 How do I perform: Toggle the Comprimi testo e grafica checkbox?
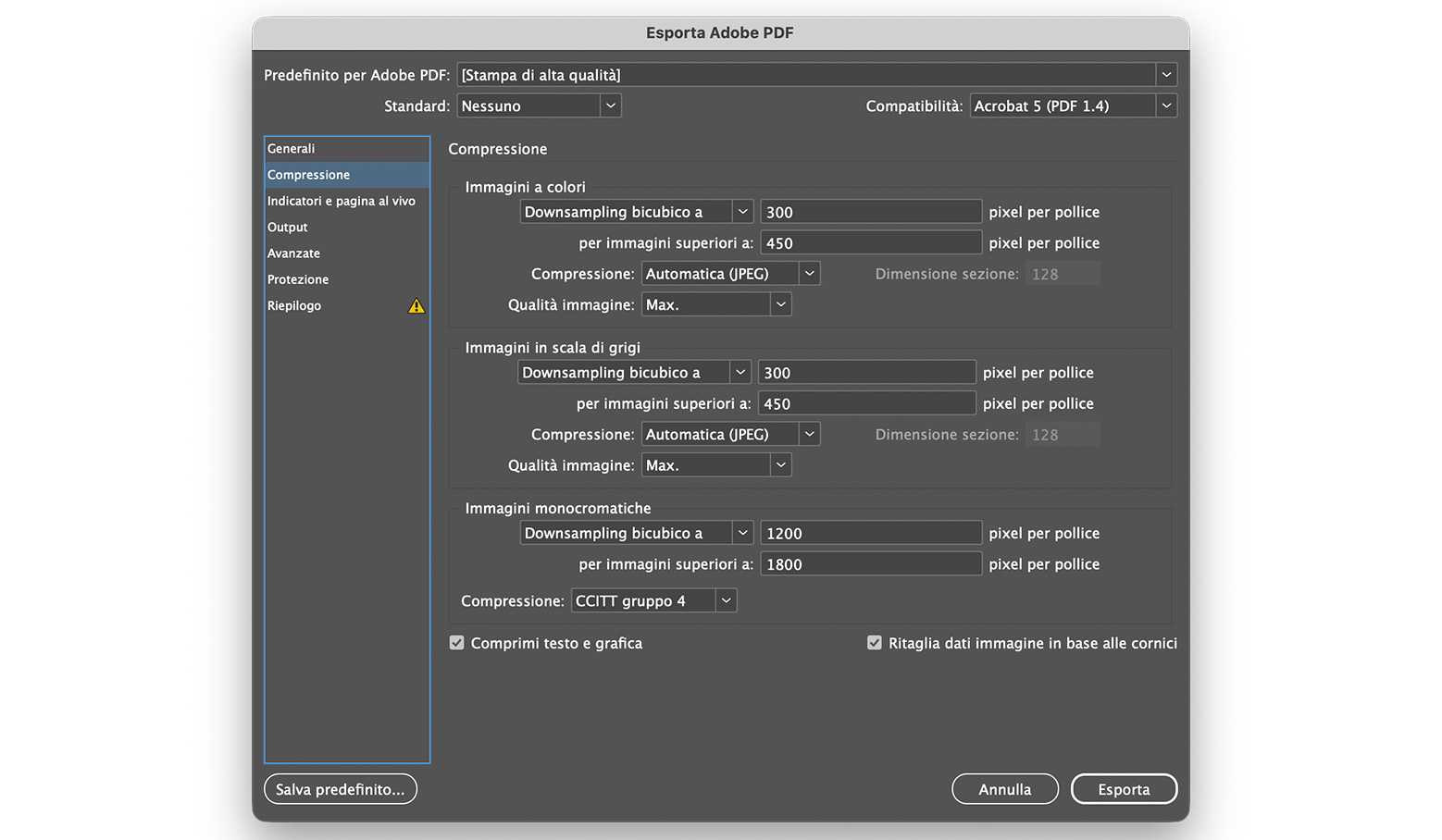point(456,643)
